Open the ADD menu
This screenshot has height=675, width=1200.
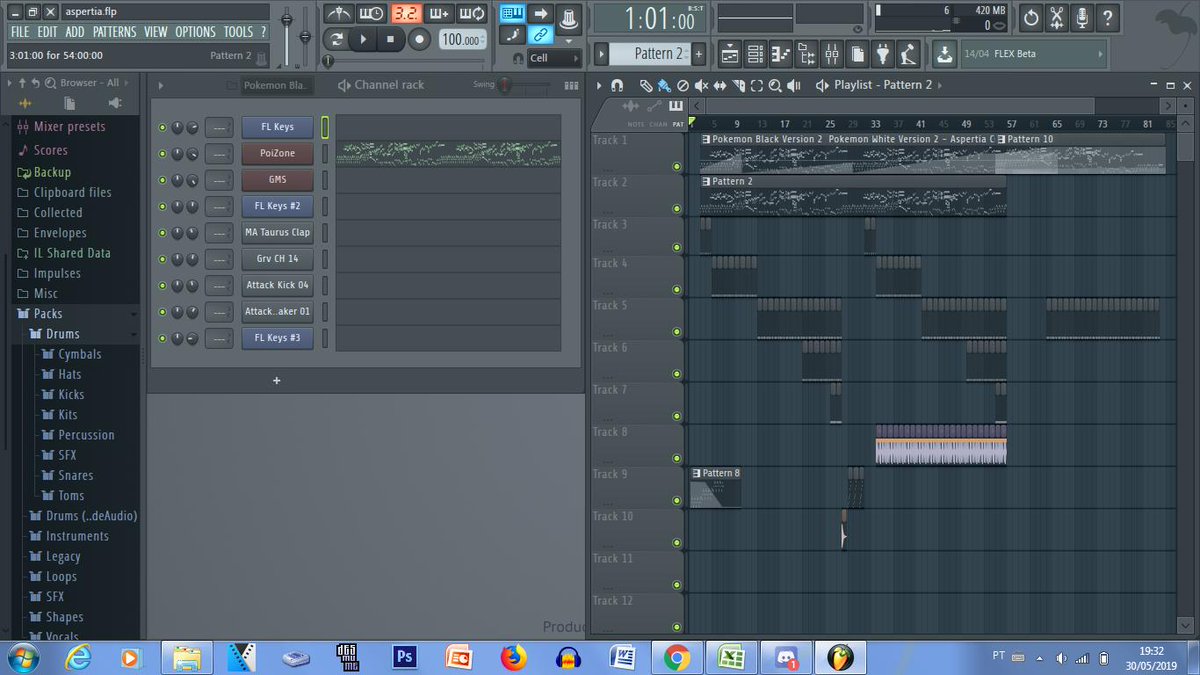point(75,32)
